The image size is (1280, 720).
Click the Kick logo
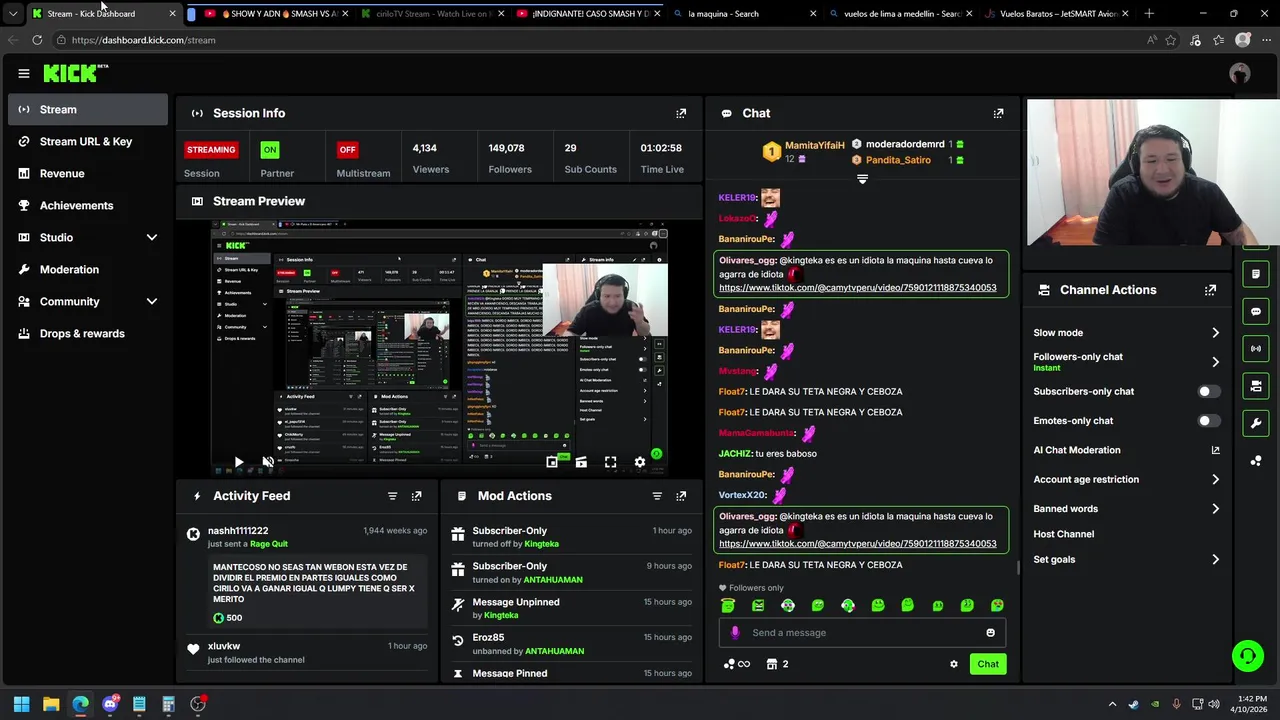coord(76,73)
